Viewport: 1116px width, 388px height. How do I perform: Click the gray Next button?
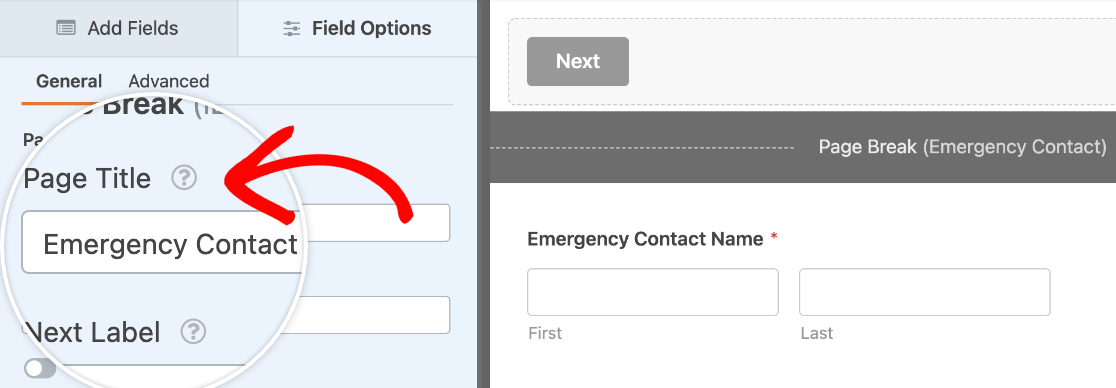578,61
